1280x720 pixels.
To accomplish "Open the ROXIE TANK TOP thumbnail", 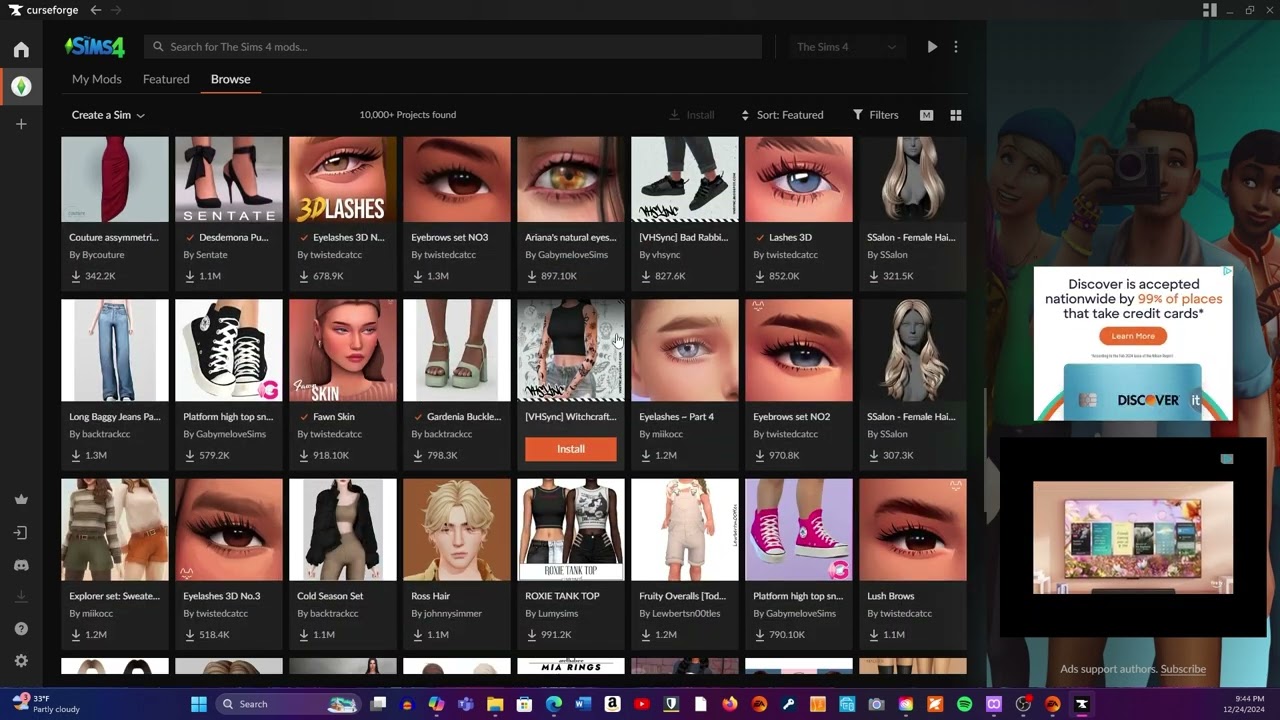I will pyautogui.click(x=571, y=529).
